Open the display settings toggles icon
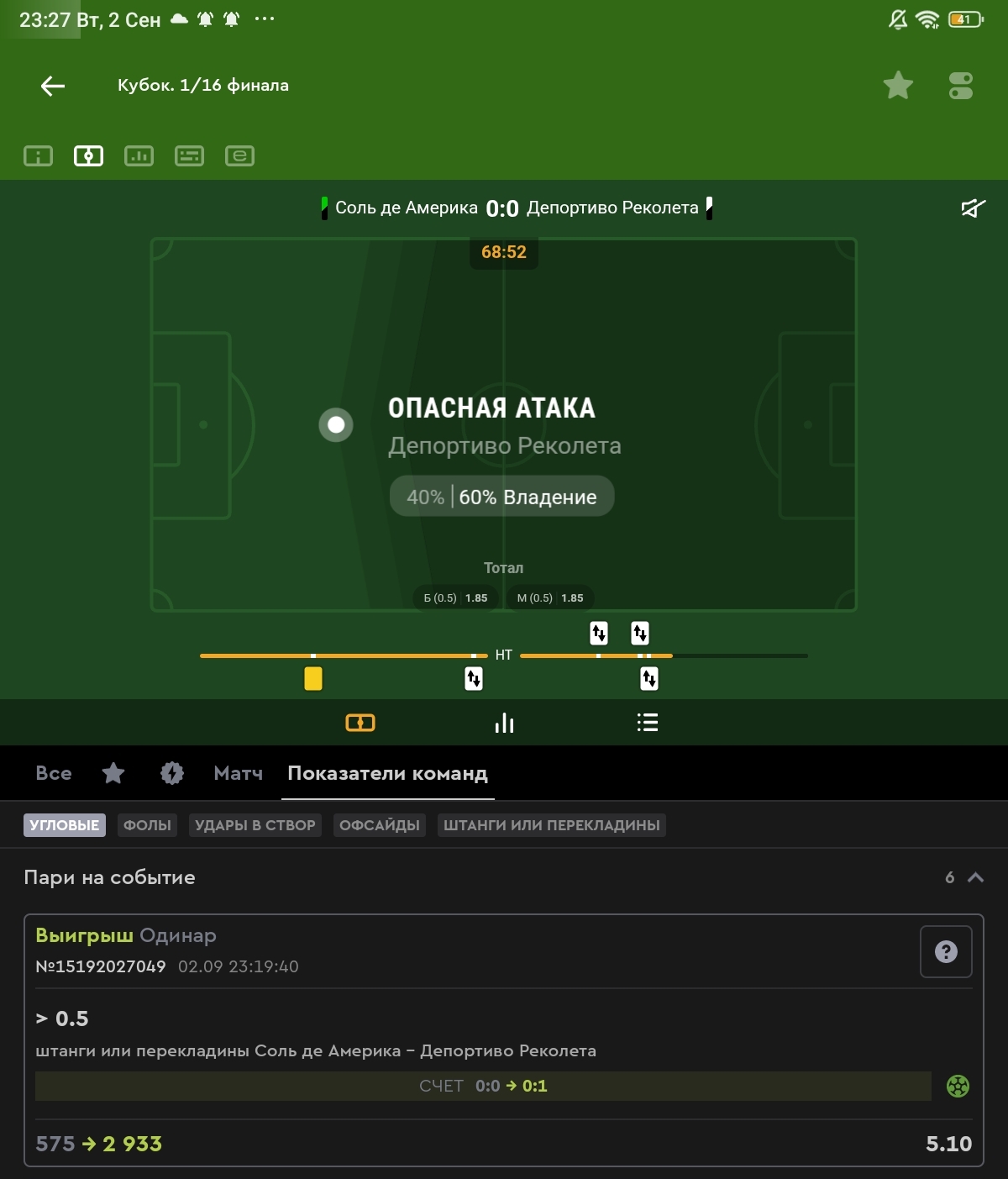The height and width of the screenshot is (1179, 1008). (x=960, y=86)
